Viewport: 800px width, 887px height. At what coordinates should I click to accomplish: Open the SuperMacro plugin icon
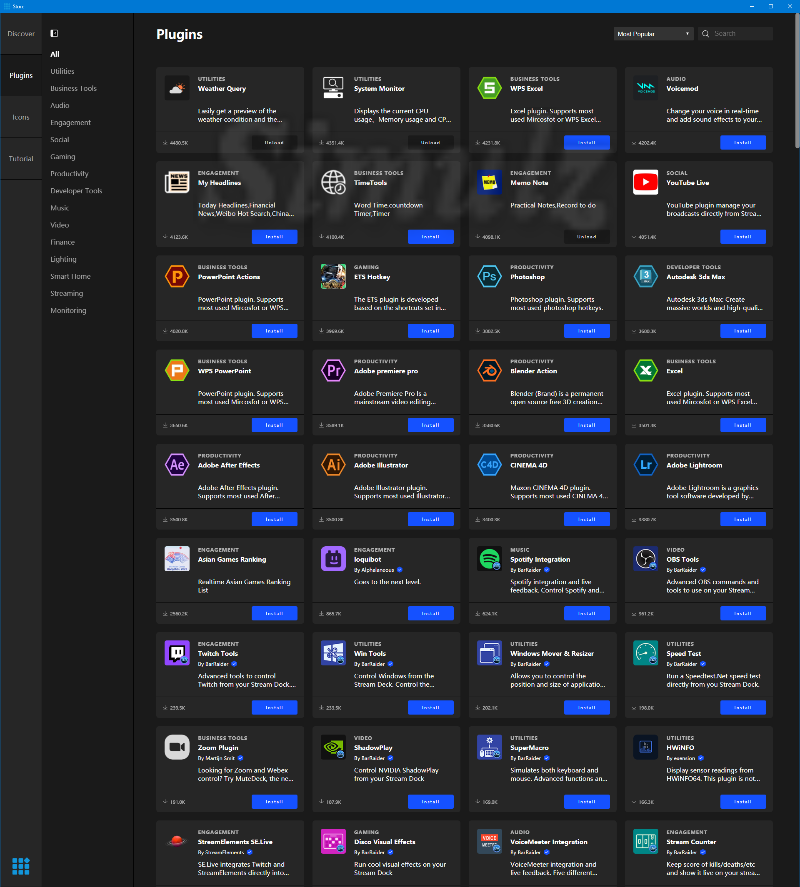(489, 747)
